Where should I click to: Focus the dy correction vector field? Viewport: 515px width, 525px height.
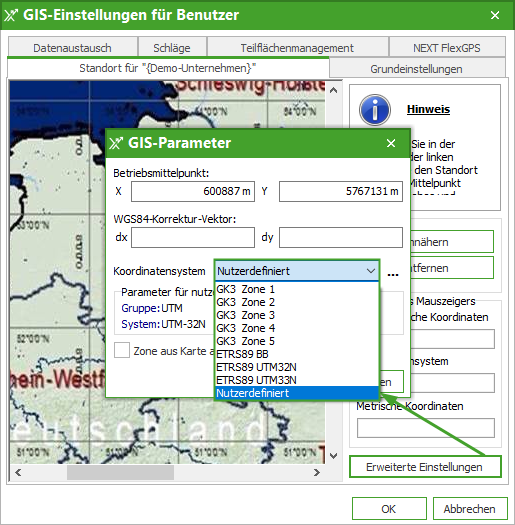pos(341,237)
